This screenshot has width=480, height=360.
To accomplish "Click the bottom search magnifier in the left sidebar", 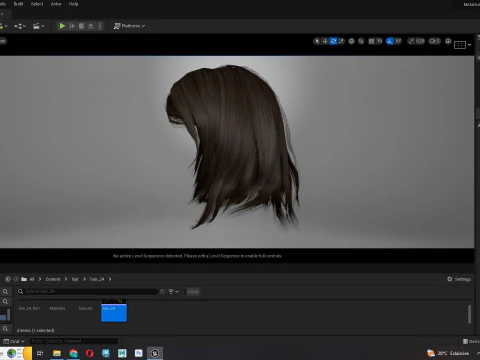I will point(5,329).
